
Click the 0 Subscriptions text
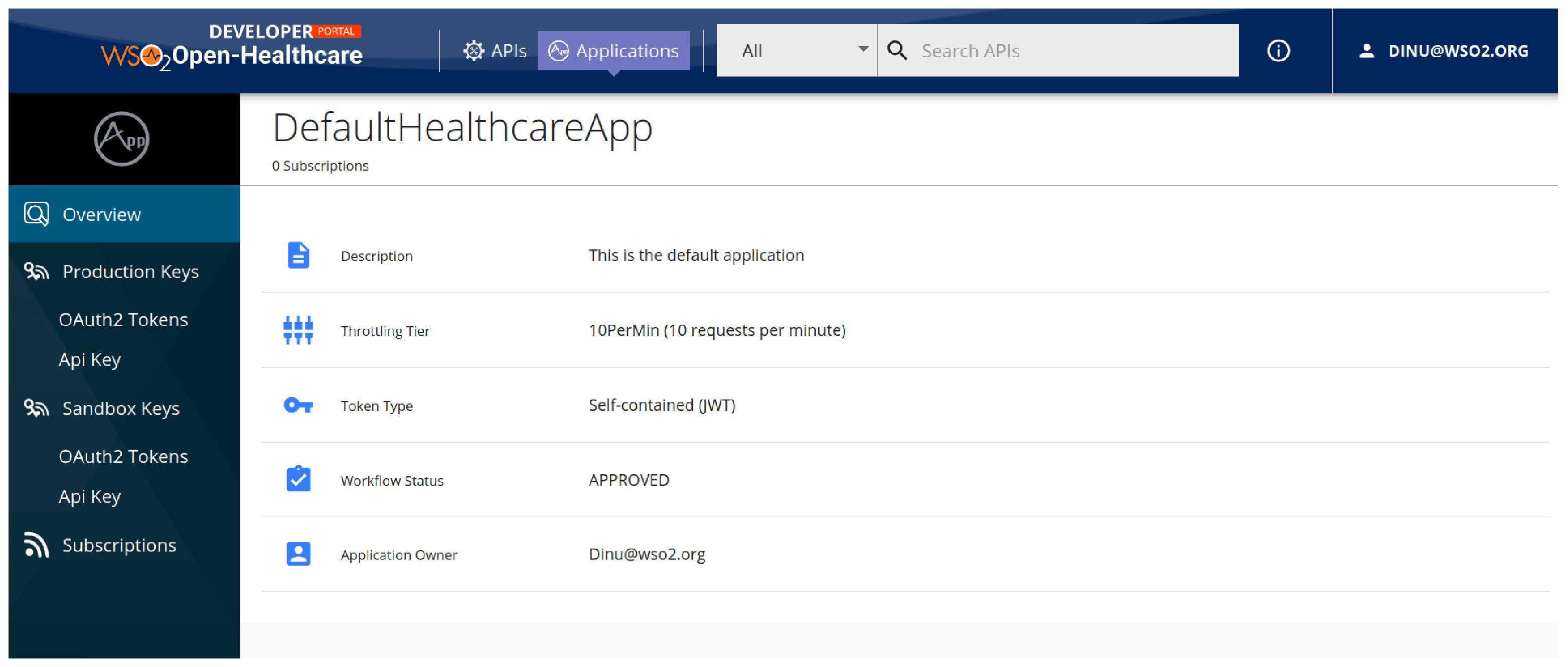(x=320, y=166)
